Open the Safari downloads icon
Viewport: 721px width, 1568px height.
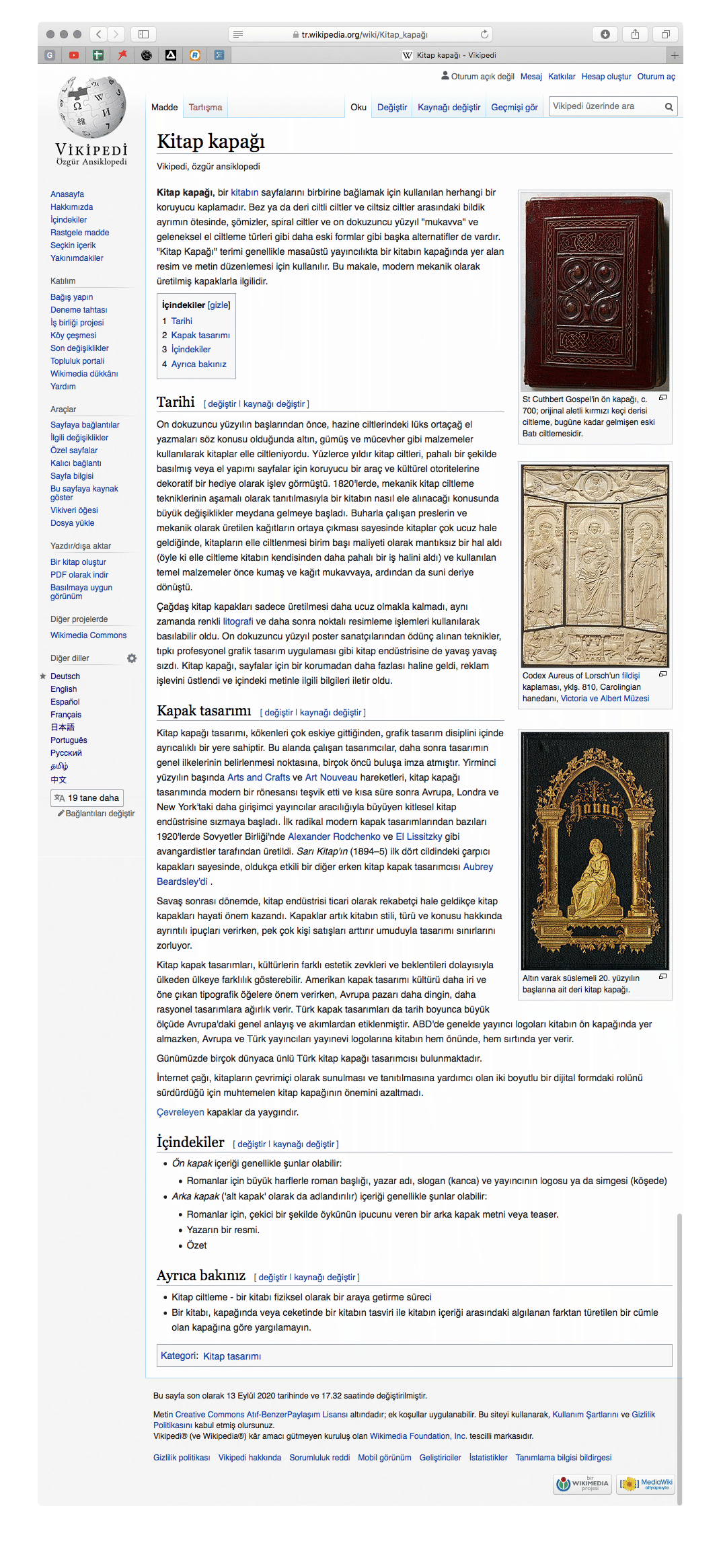click(x=605, y=34)
